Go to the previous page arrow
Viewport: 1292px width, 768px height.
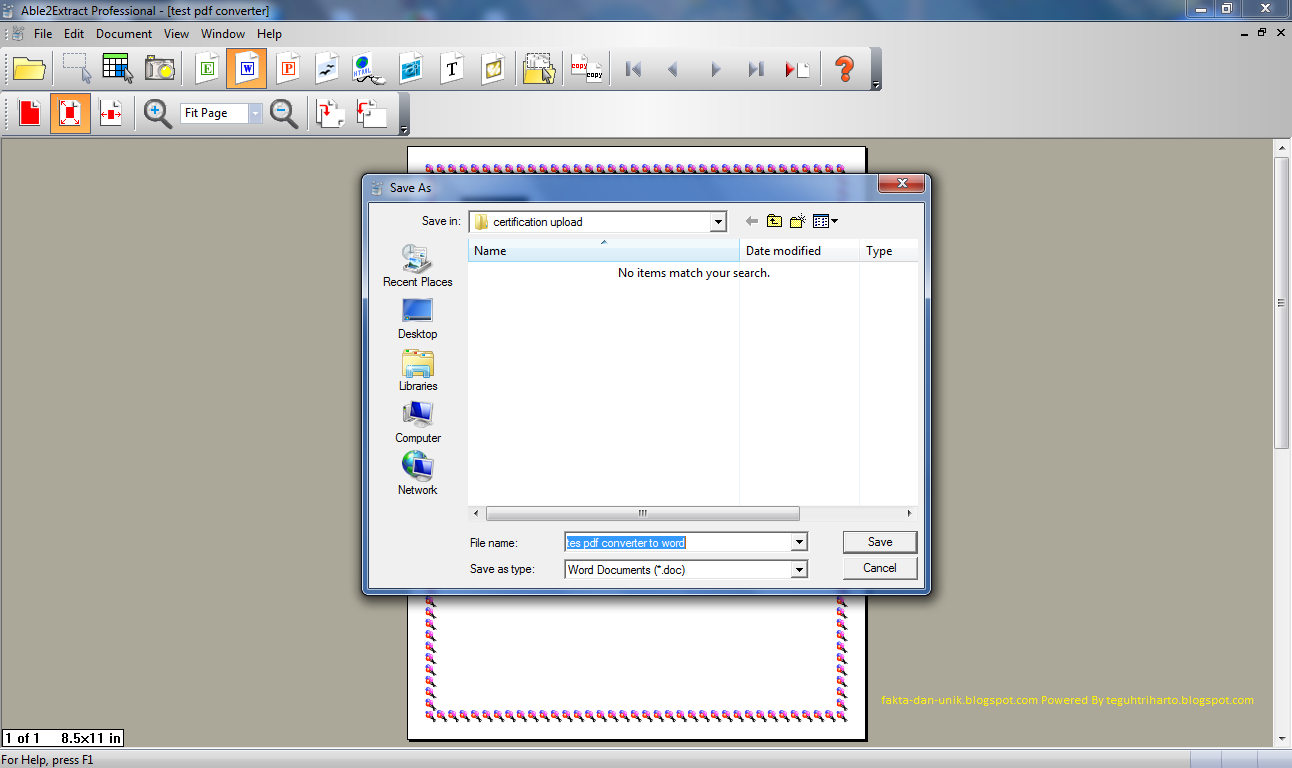point(673,69)
